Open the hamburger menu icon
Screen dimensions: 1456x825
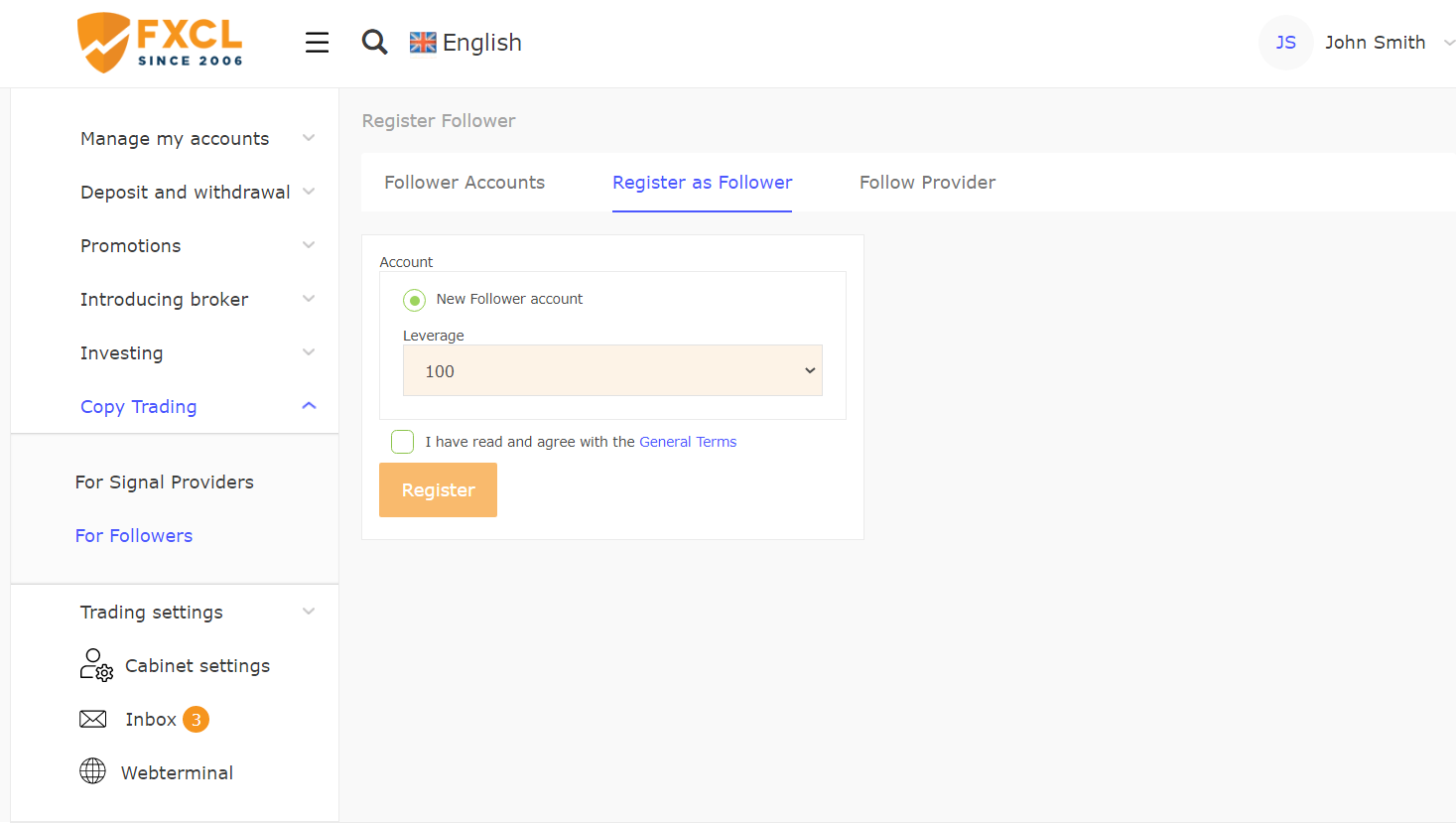click(317, 43)
